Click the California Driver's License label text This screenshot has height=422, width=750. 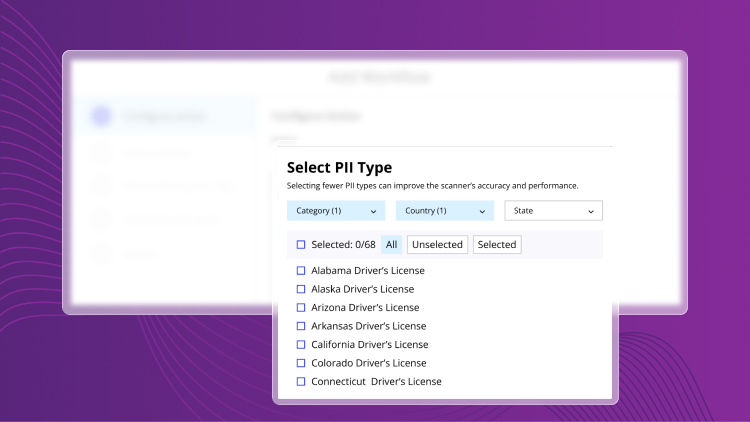click(x=370, y=345)
